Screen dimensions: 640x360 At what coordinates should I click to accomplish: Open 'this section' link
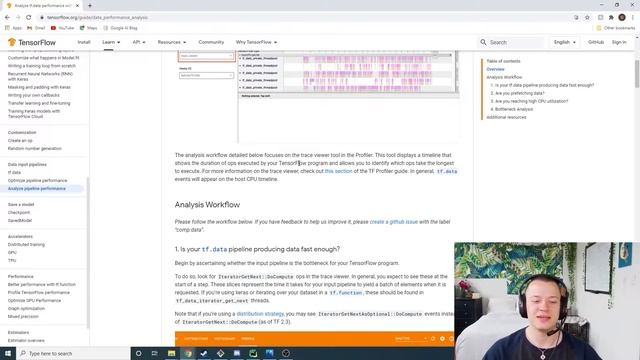[x=338, y=171]
